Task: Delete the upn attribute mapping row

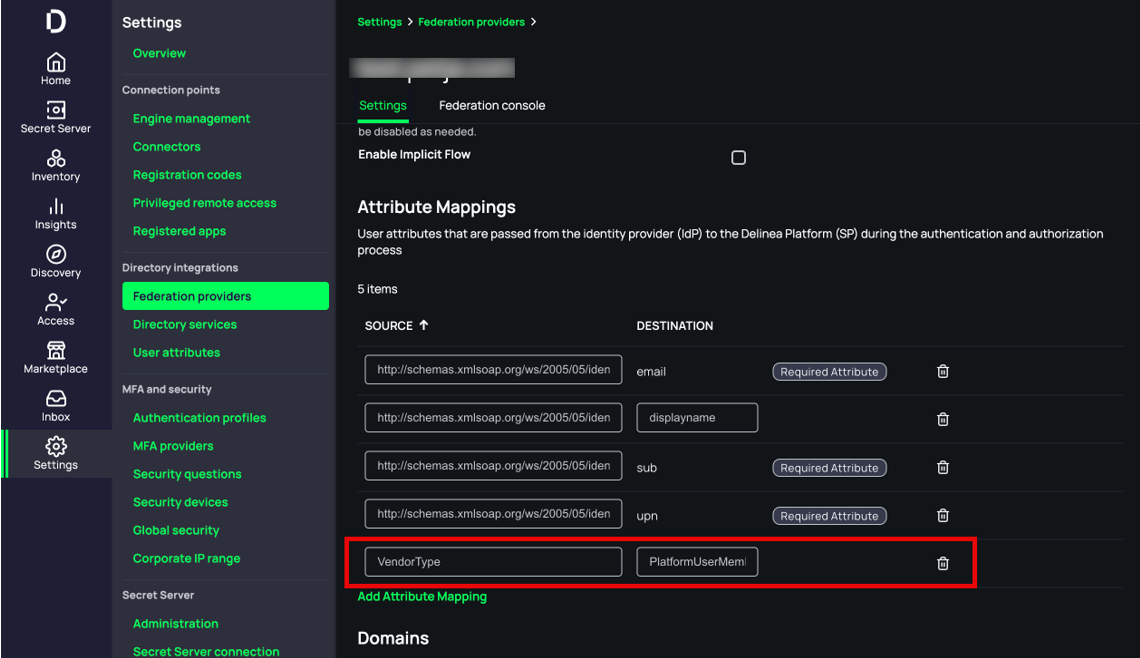Action: click(943, 515)
